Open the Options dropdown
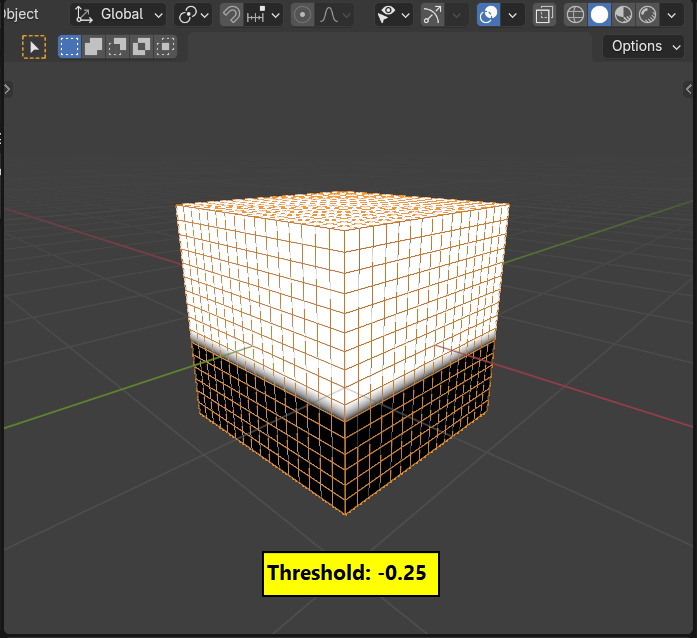Viewport: 697px width, 638px height. pyautogui.click(x=643, y=46)
